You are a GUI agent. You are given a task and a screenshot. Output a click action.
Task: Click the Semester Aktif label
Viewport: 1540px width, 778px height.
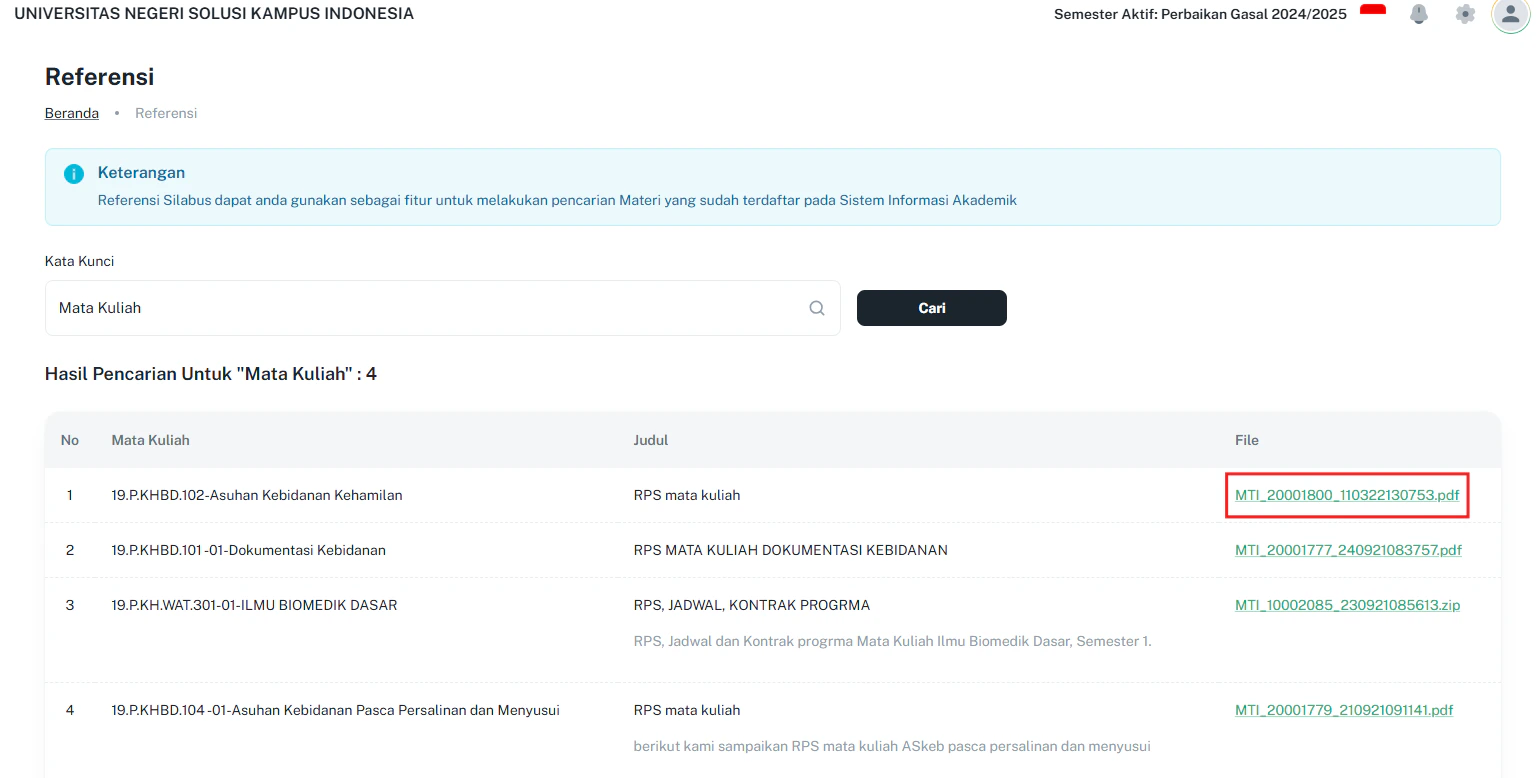[x=1200, y=14]
